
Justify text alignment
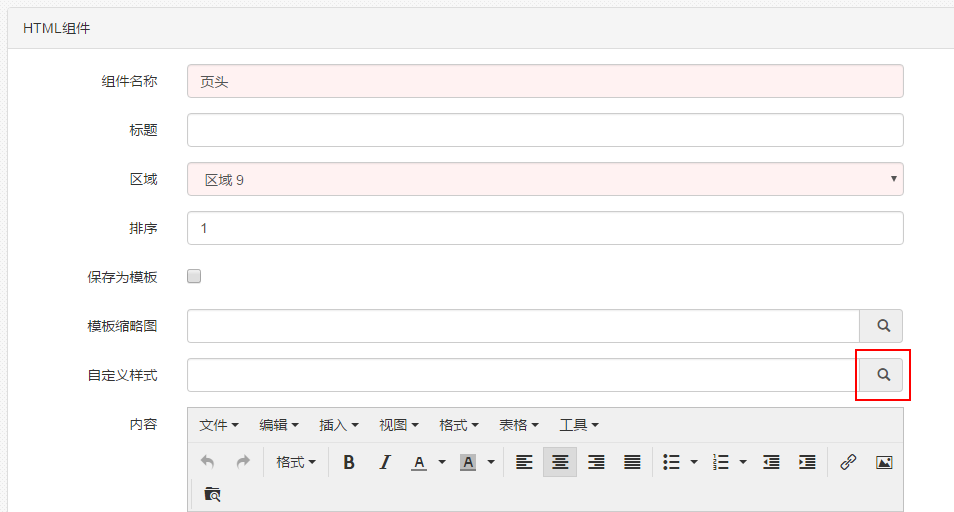click(x=632, y=462)
